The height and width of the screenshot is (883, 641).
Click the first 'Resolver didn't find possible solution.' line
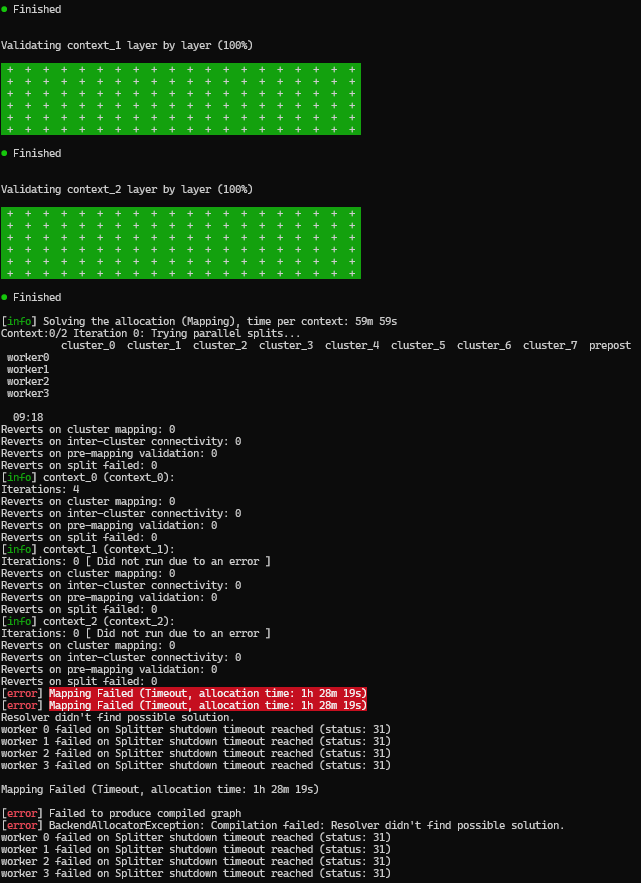coord(118,717)
